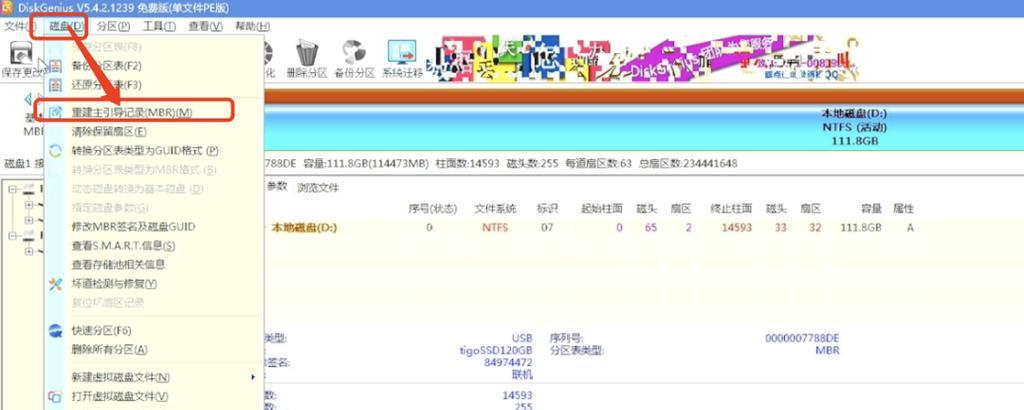Choose 坏道检测与修复(Y) menu entry
Viewport: 1024px width, 410px height.
[114, 284]
